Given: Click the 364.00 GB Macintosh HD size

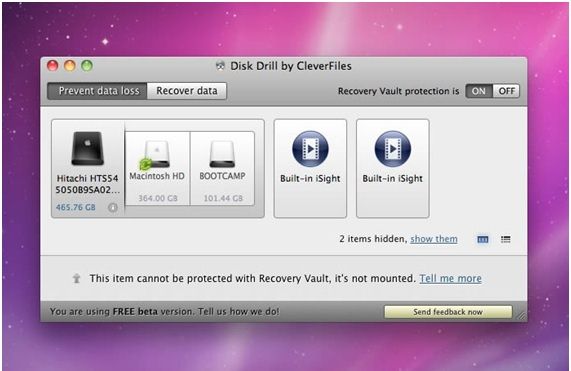Looking at the screenshot, I should 158,198.
